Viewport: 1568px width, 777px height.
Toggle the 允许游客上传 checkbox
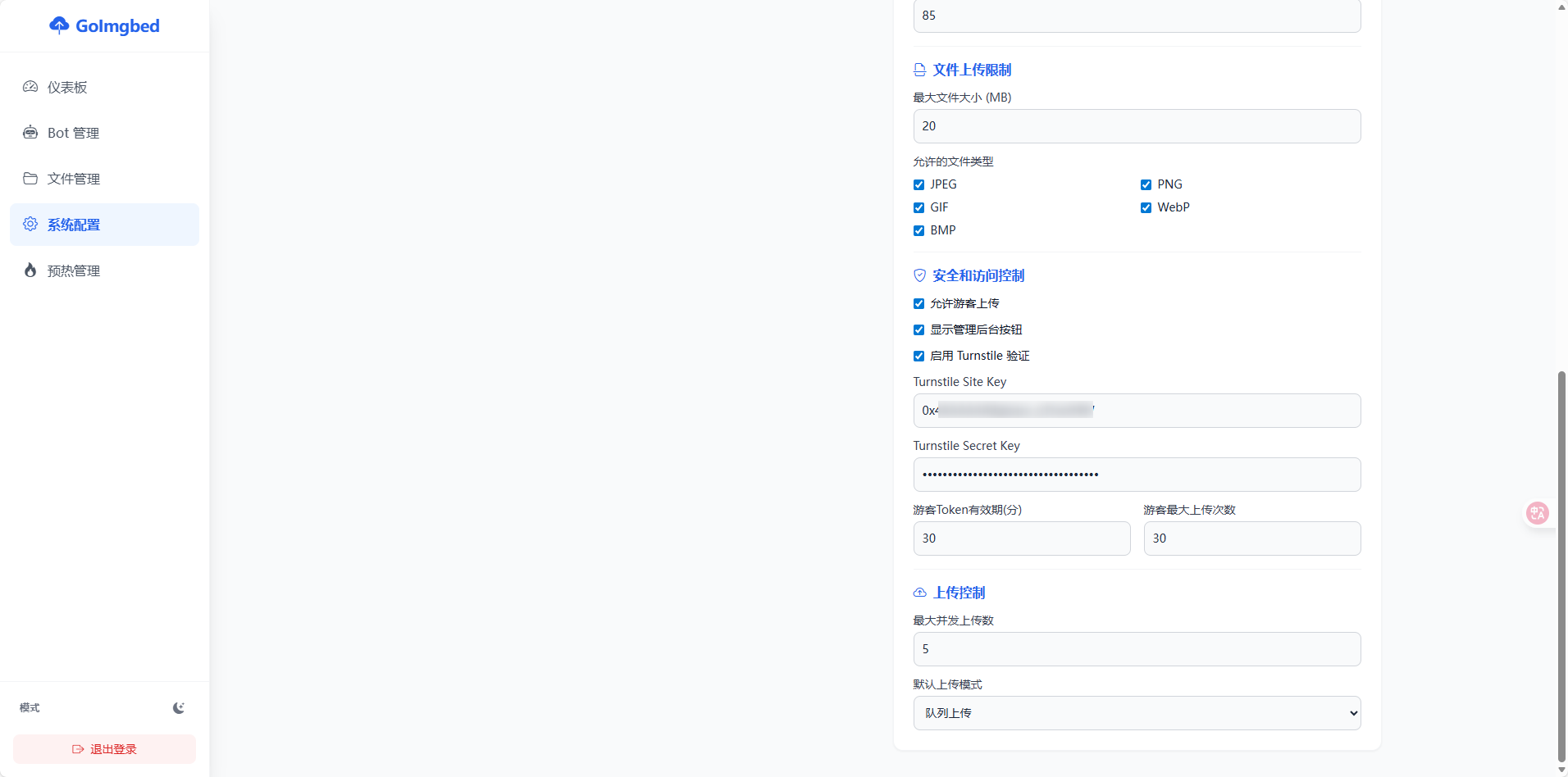(x=918, y=303)
